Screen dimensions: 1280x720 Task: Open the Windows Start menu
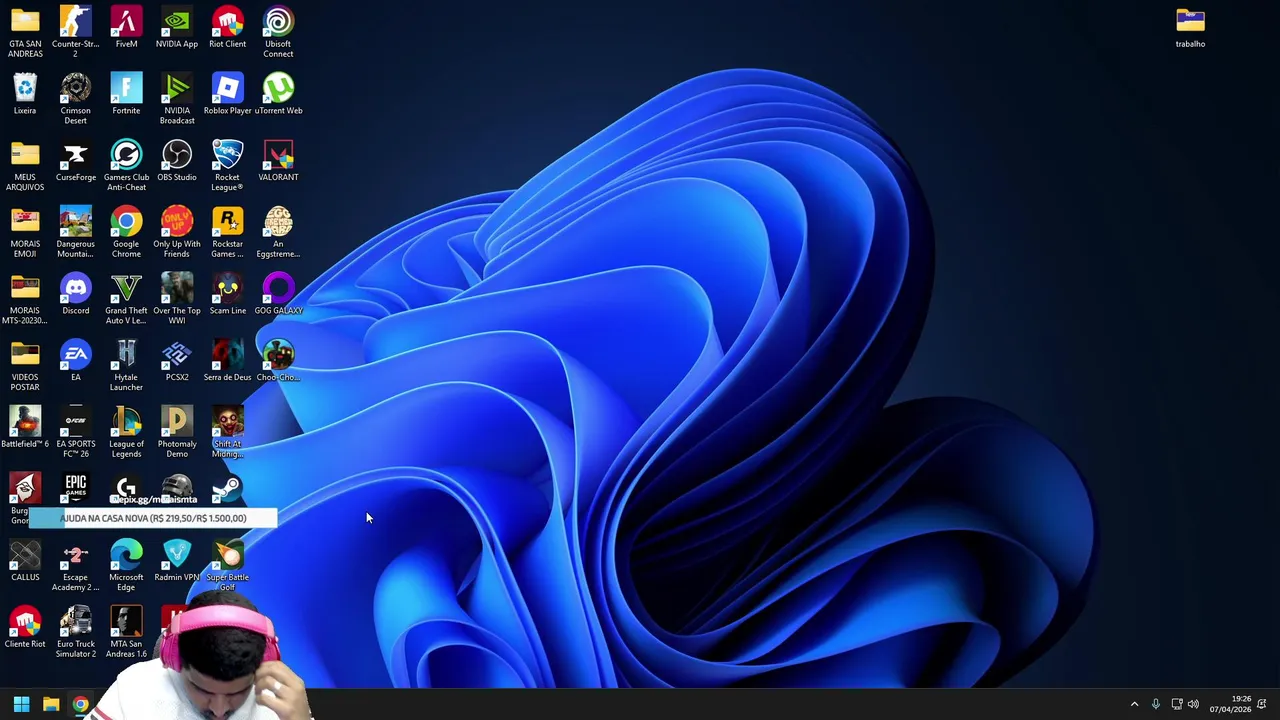(21, 704)
